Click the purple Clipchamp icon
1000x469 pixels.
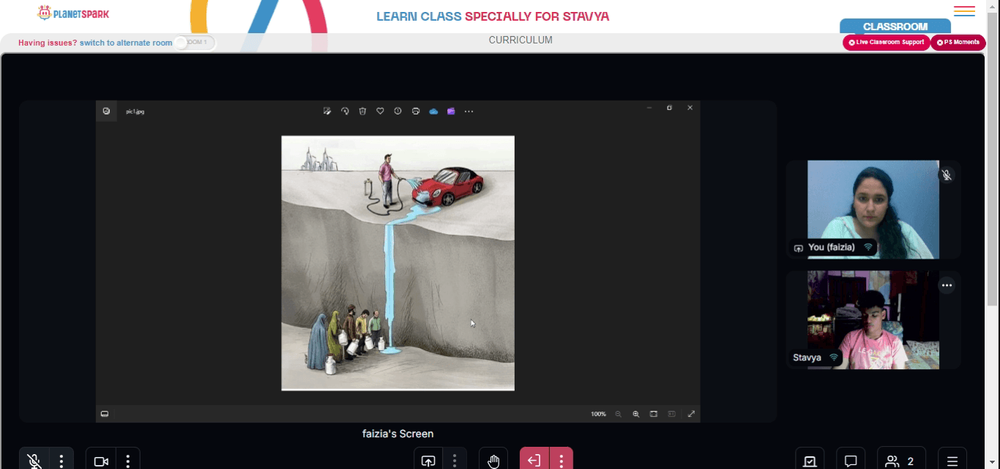451,111
